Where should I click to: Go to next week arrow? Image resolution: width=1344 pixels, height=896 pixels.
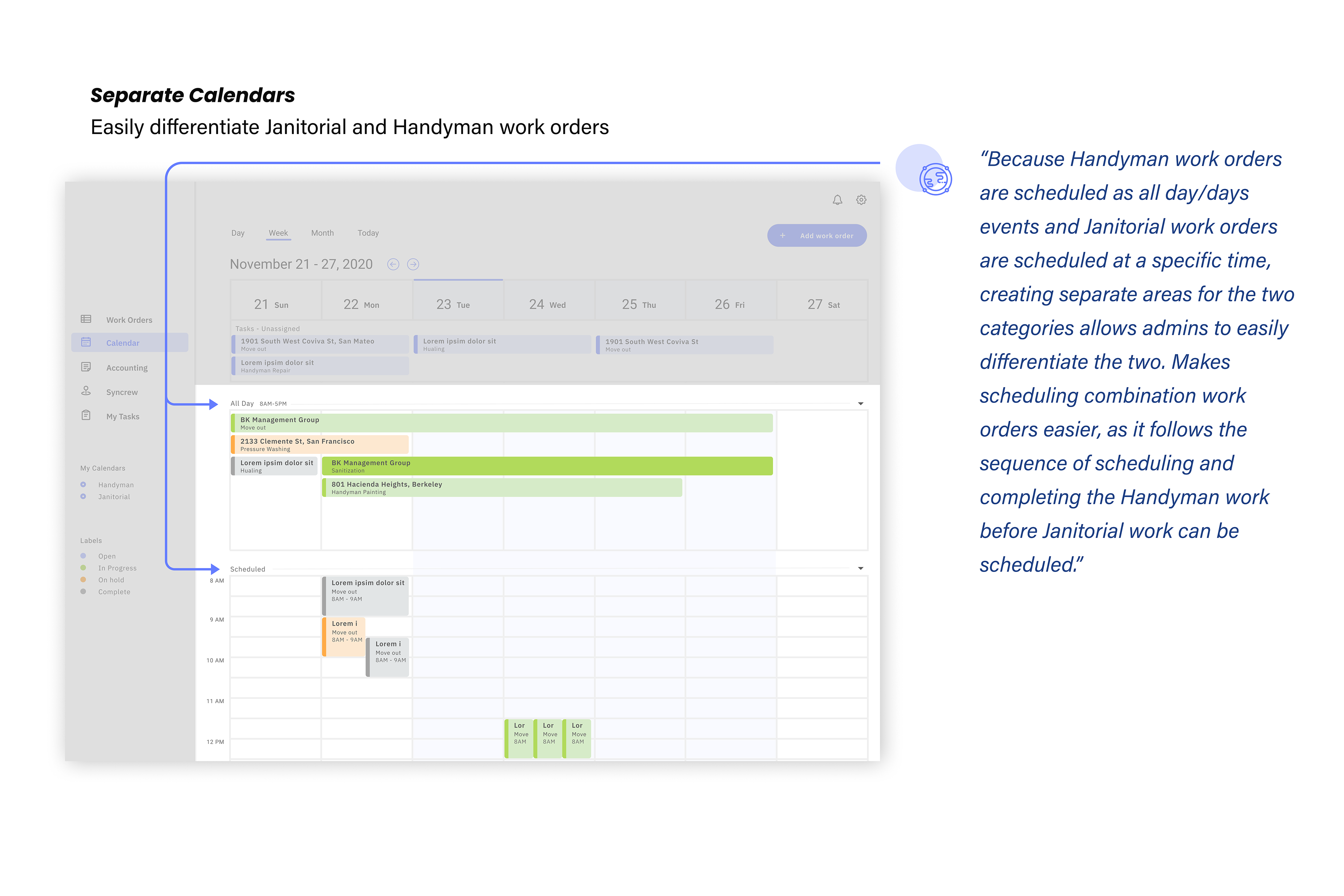pyautogui.click(x=413, y=264)
